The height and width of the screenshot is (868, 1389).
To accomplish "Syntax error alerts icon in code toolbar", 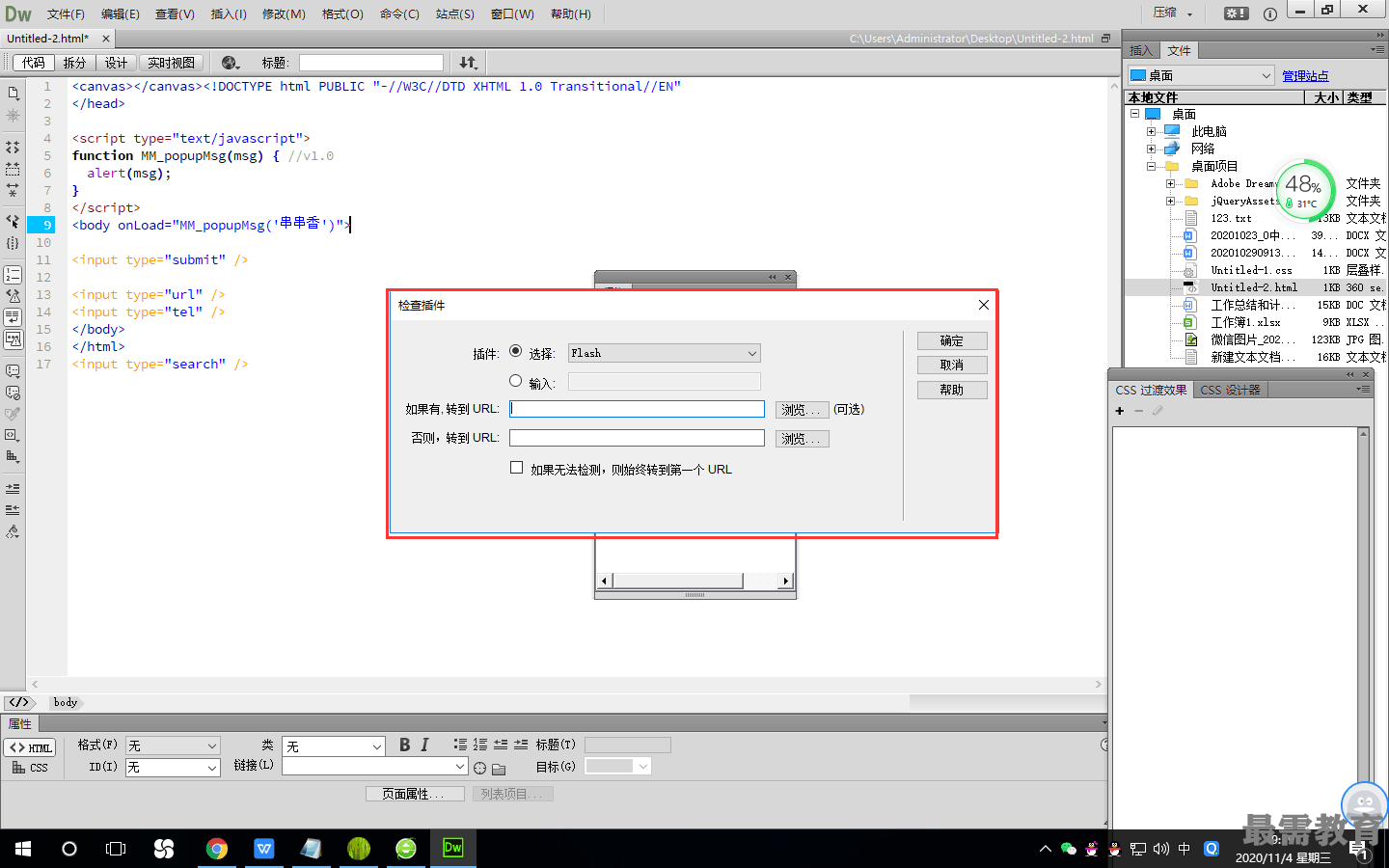I will point(13,339).
